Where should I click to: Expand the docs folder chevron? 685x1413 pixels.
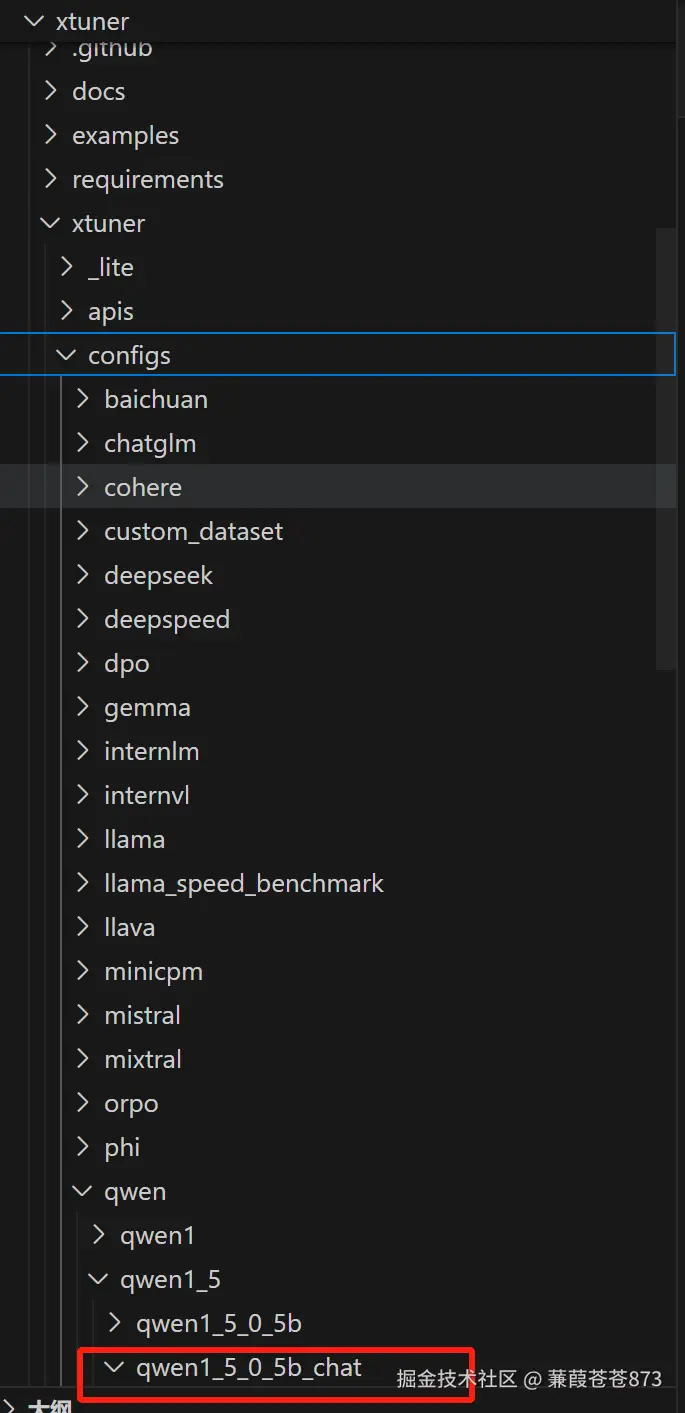tap(51, 91)
